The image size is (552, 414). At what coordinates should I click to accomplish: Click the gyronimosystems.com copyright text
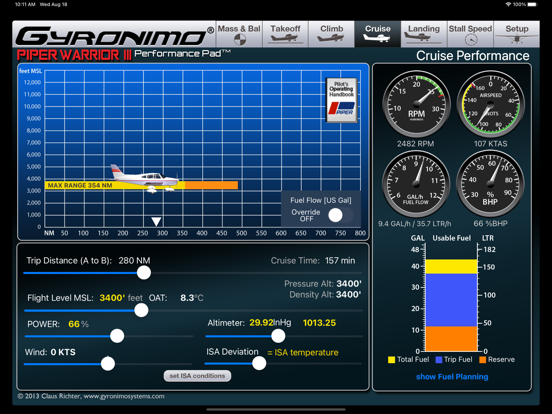coord(91,396)
